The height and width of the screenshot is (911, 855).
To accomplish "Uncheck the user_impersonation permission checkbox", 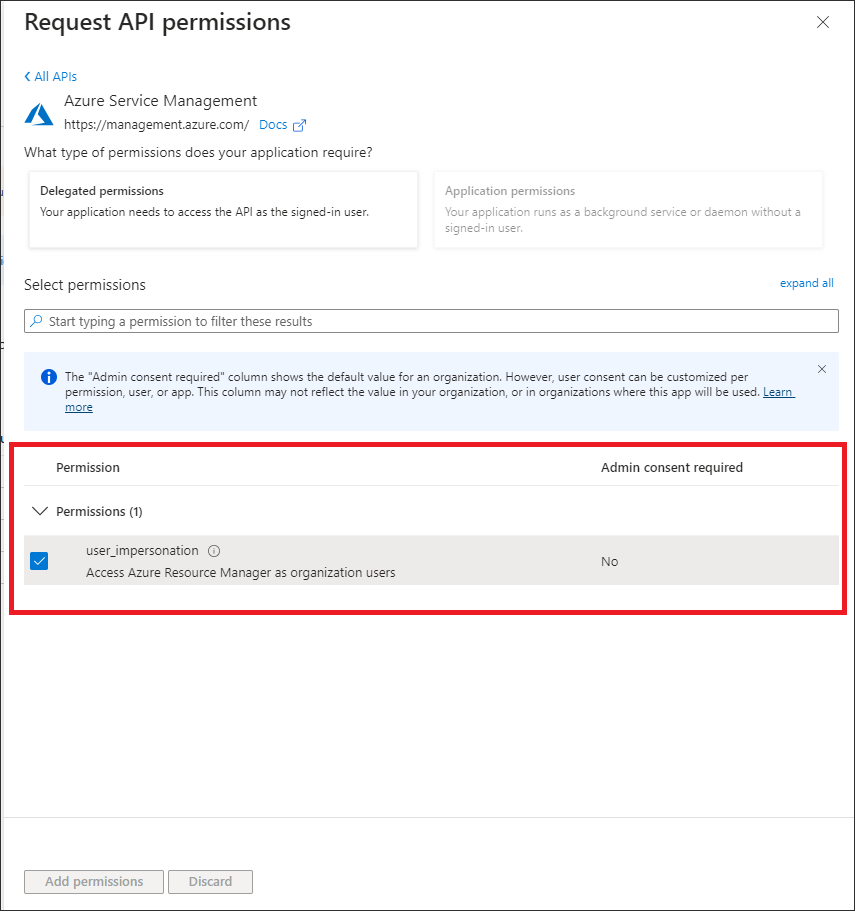I will (x=39, y=561).
